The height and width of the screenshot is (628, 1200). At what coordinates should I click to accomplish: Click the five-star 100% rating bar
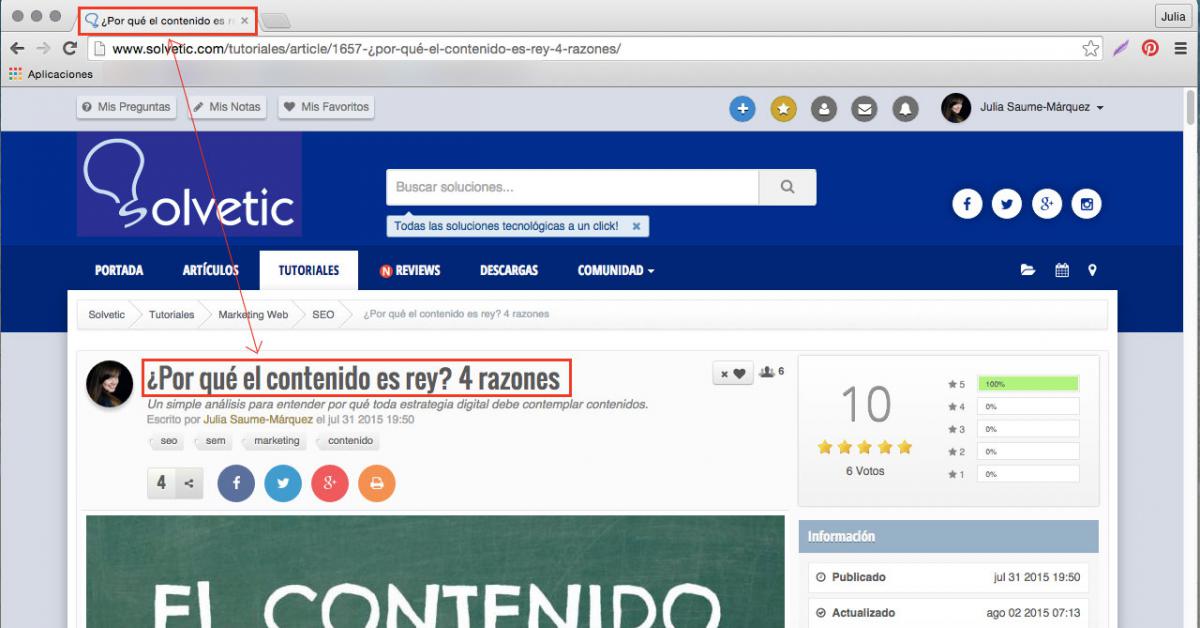pos(1029,384)
